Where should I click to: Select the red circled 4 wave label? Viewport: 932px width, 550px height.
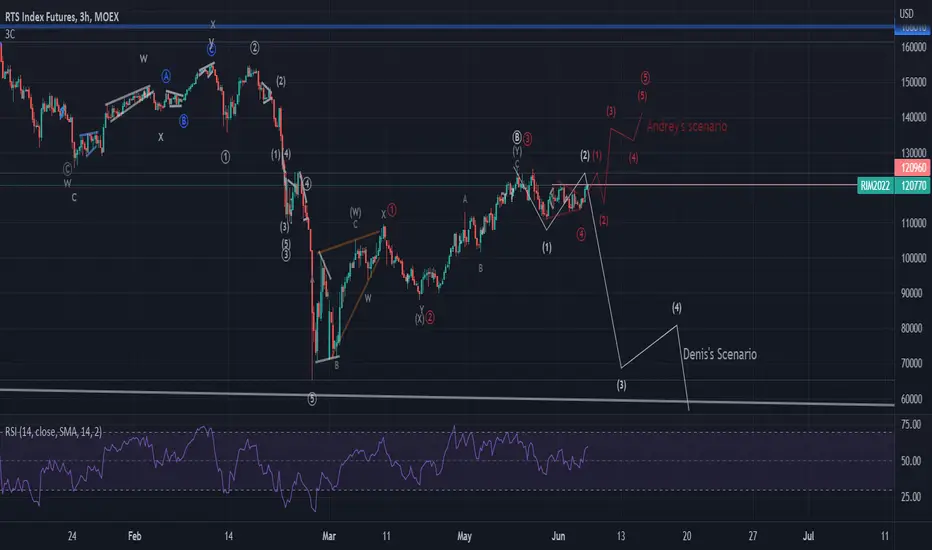[x=581, y=234]
